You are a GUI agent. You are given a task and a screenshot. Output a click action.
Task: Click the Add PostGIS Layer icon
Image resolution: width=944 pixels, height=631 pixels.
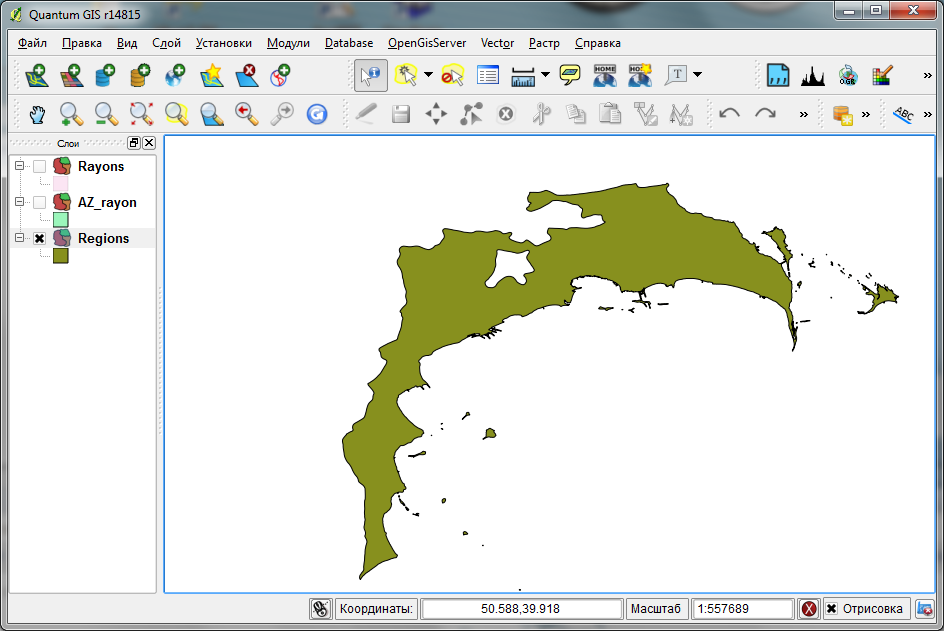click(x=105, y=75)
